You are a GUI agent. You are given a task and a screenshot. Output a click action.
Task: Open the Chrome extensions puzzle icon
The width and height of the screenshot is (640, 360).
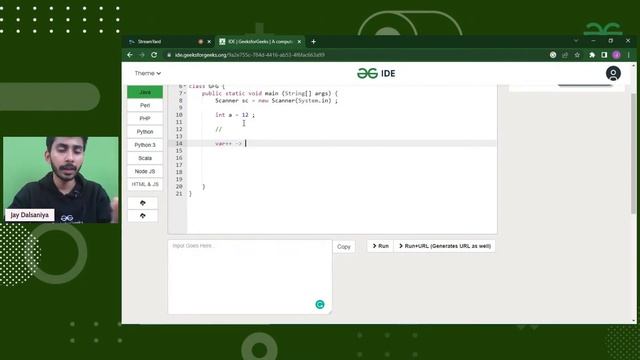(591, 55)
